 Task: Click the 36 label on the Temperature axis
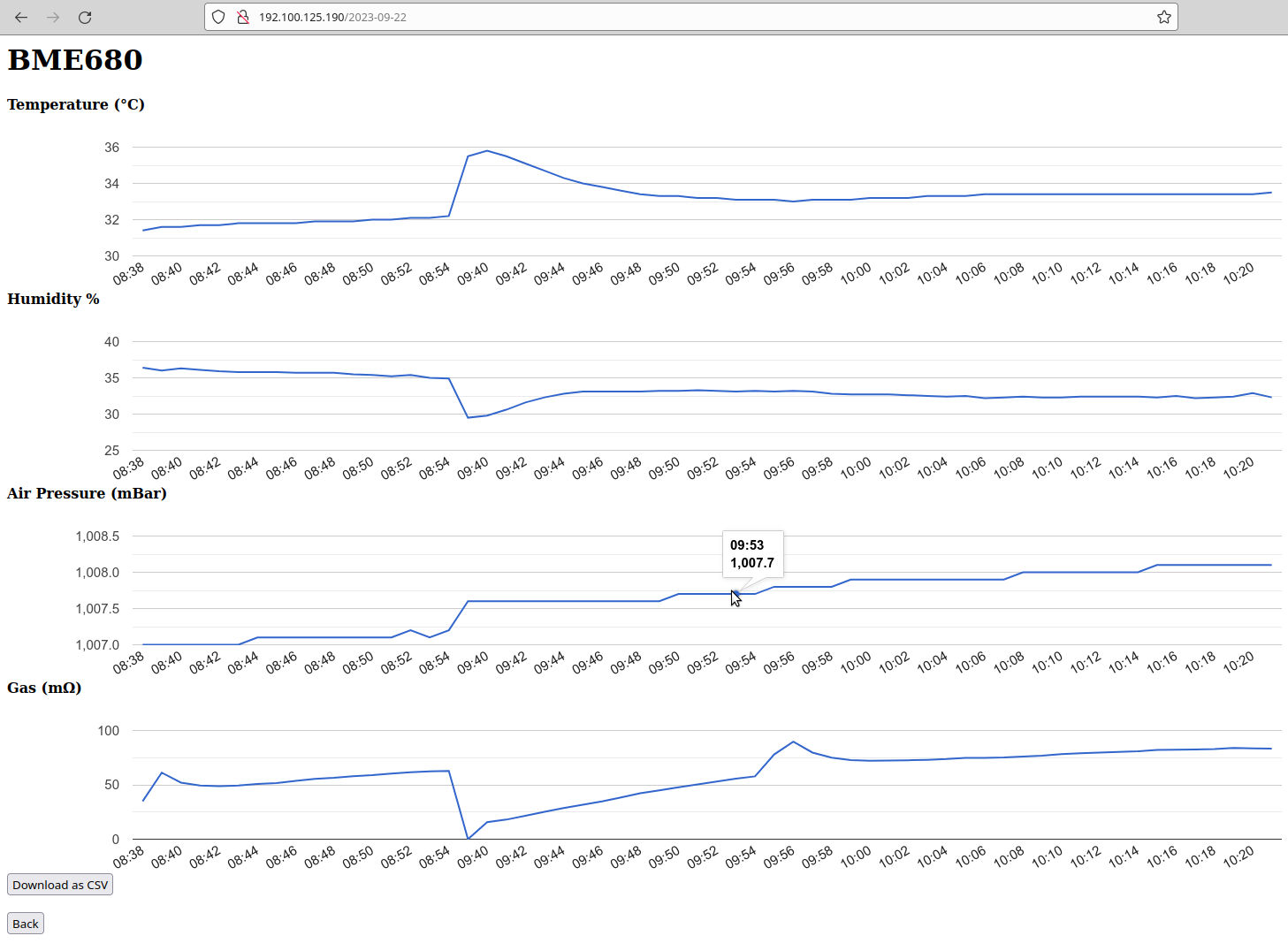click(111, 148)
